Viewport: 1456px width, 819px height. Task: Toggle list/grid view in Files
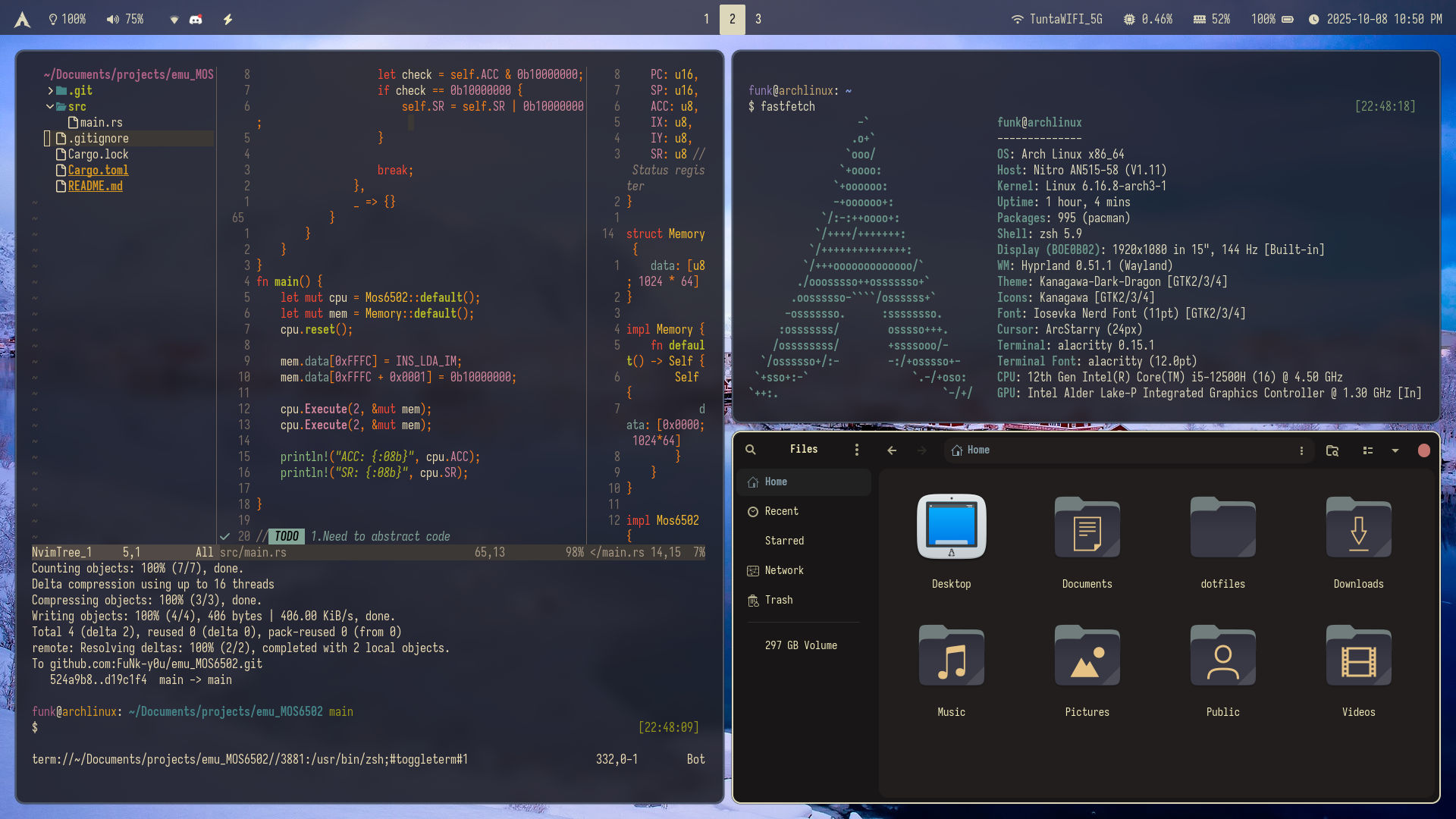click(1368, 450)
